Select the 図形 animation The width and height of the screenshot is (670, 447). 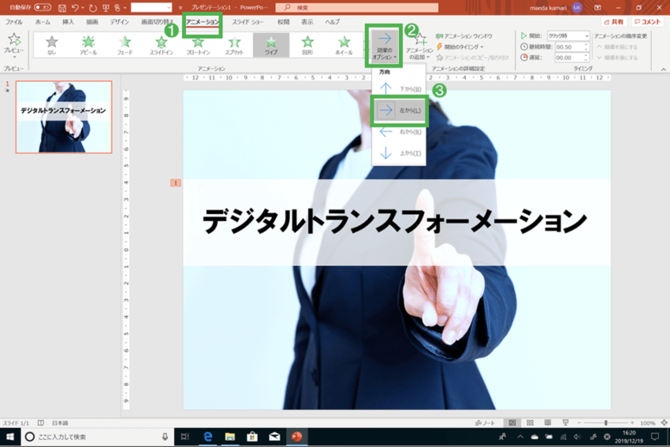[x=307, y=45]
